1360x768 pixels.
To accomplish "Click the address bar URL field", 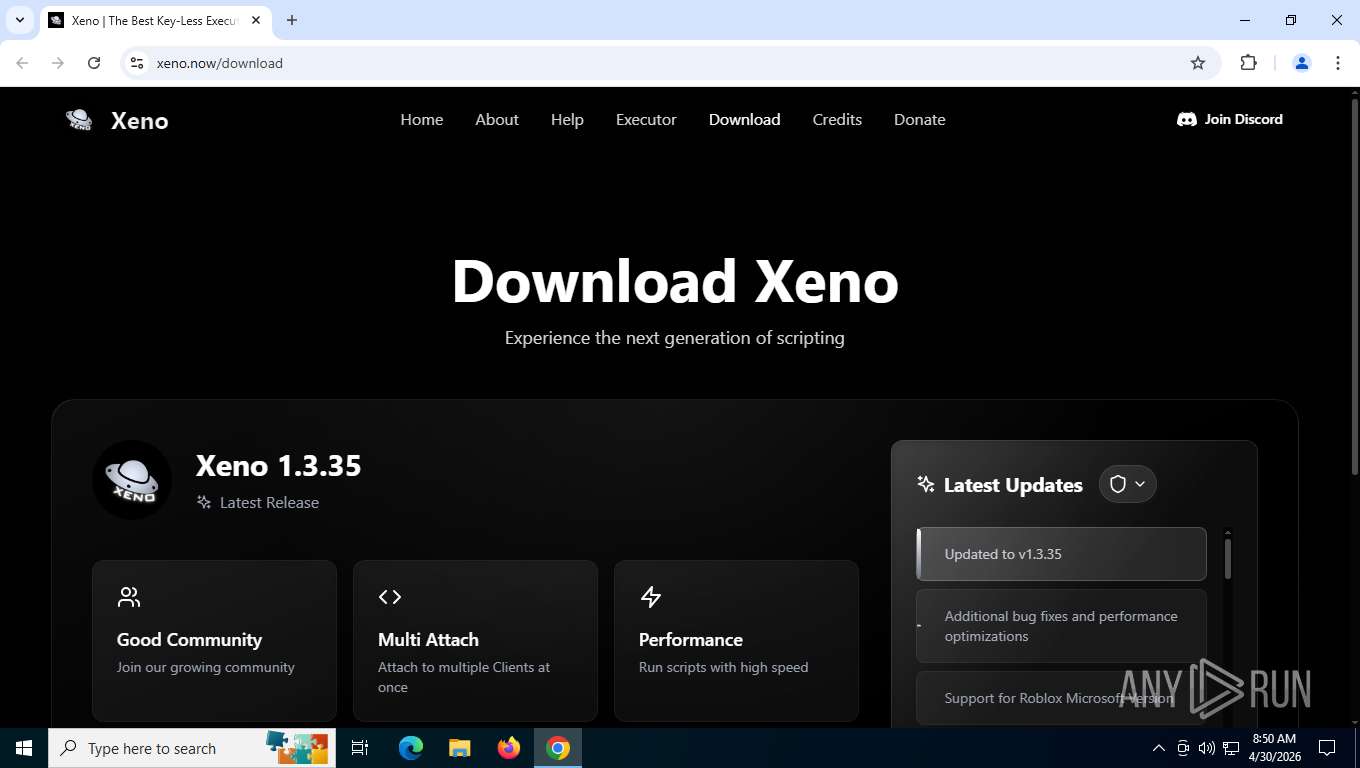I will point(670,63).
